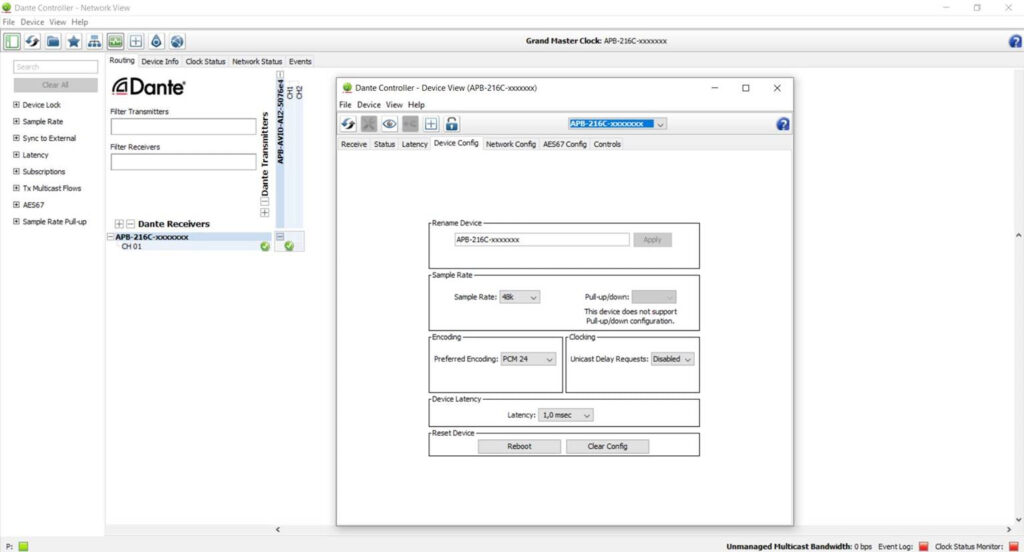Click the Apply button for Rename Device

[652, 240]
